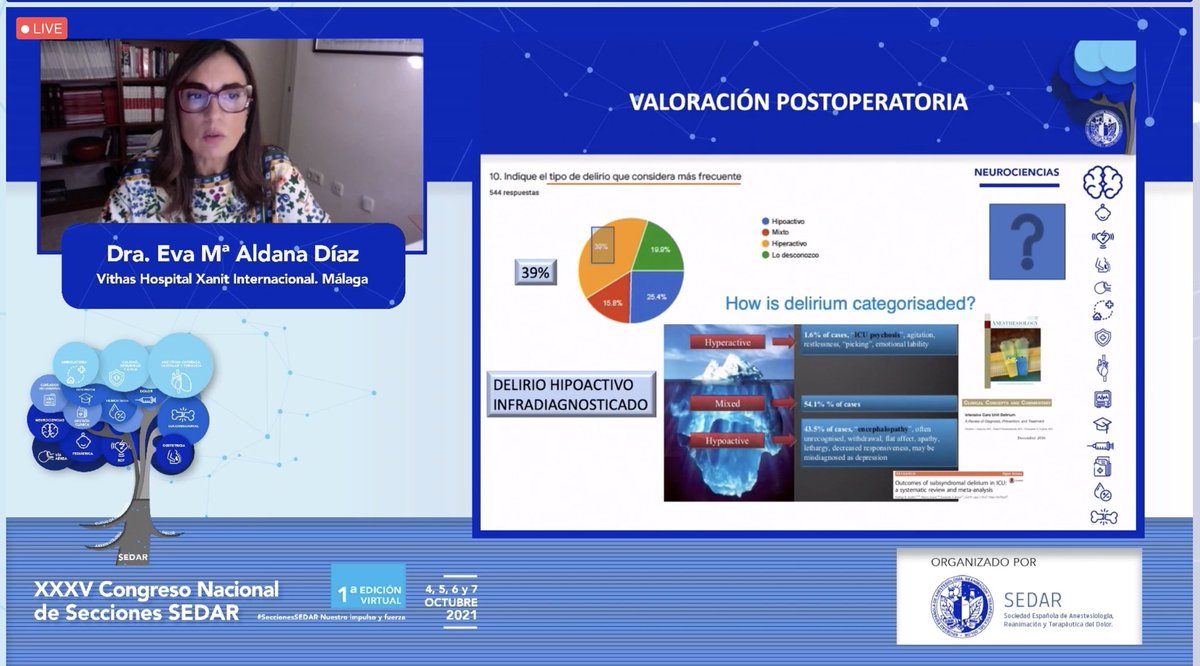The width and height of the screenshot is (1200, 666).
Task: Click the broken bone icon in the slide column
Action: pyautogui.click(x=1103, y=516)
